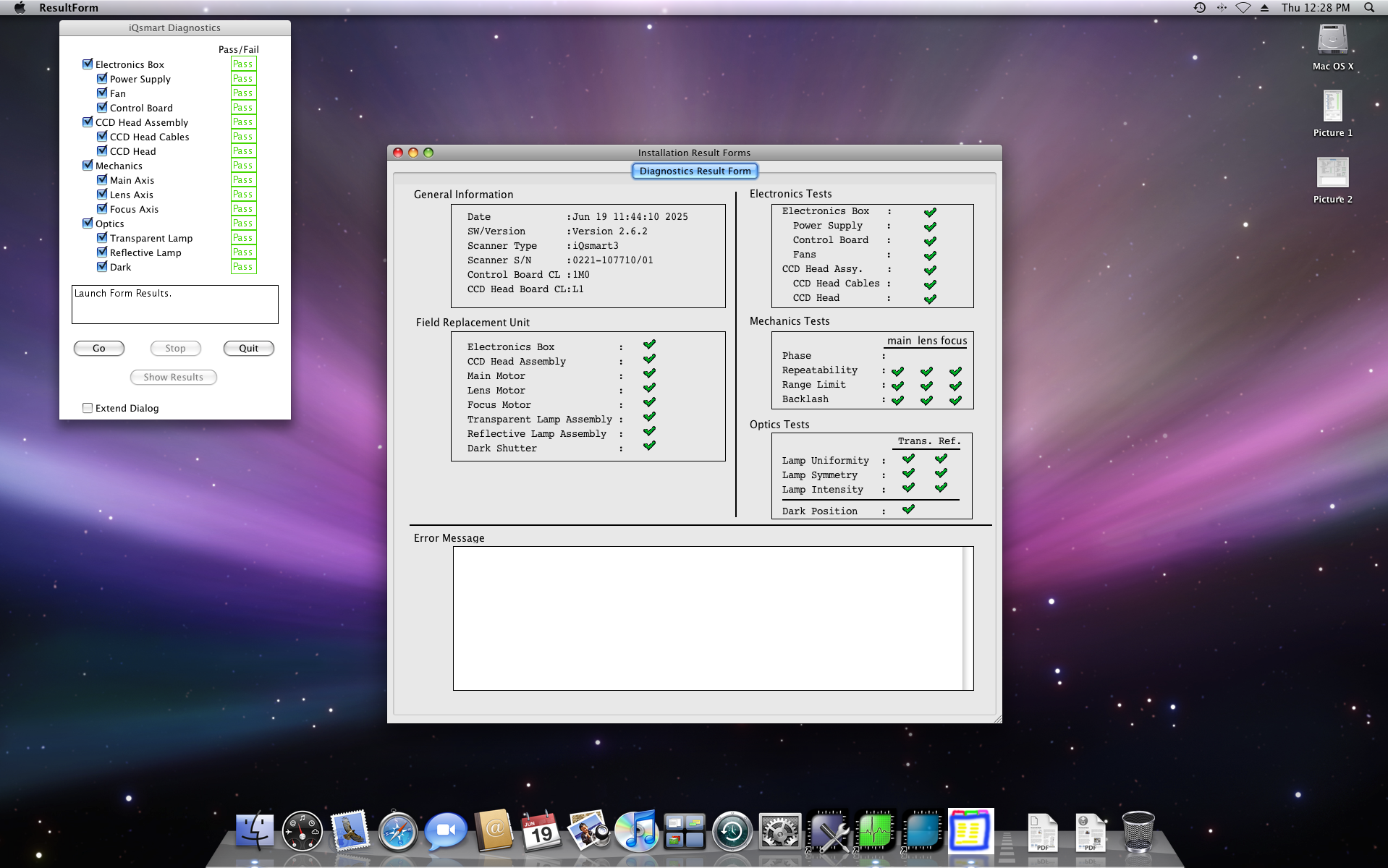Click the Error Message text area

(708, 618)
